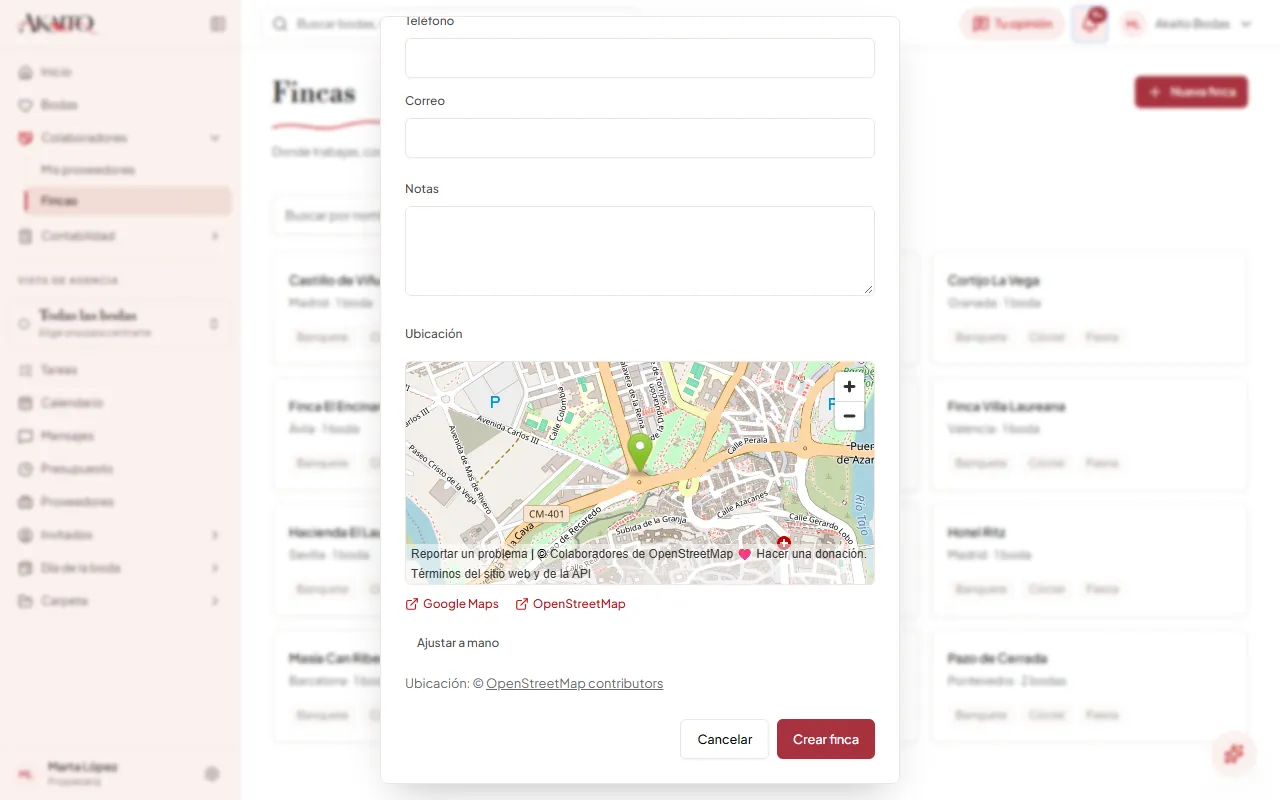Submit with the Crear finca button
This screenshot has width=1280, height=800.
[x=826, y=739]
